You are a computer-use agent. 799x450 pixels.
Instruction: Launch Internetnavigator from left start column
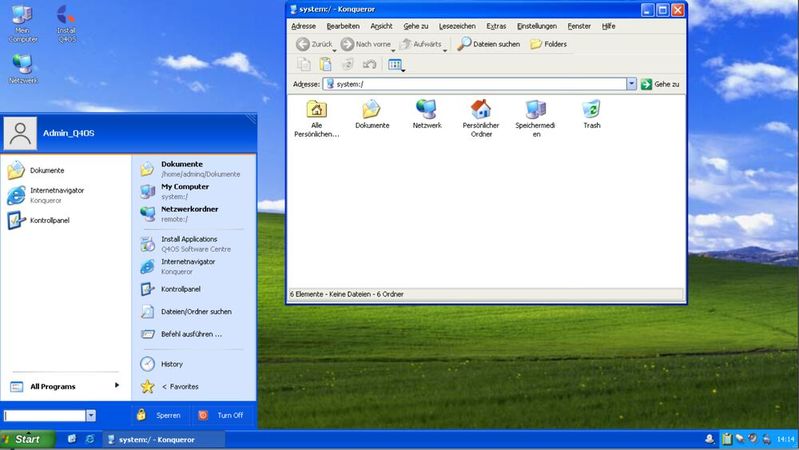[x=66, y=195]
